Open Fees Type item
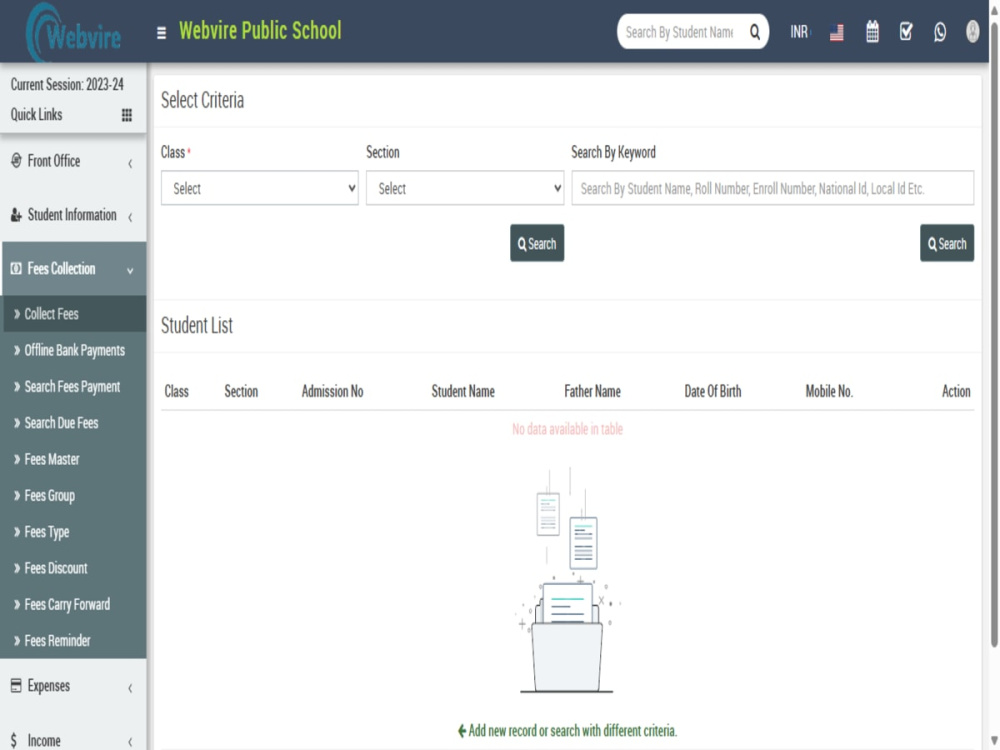The height and width of the screenshot is (750, 1000). 73,532
